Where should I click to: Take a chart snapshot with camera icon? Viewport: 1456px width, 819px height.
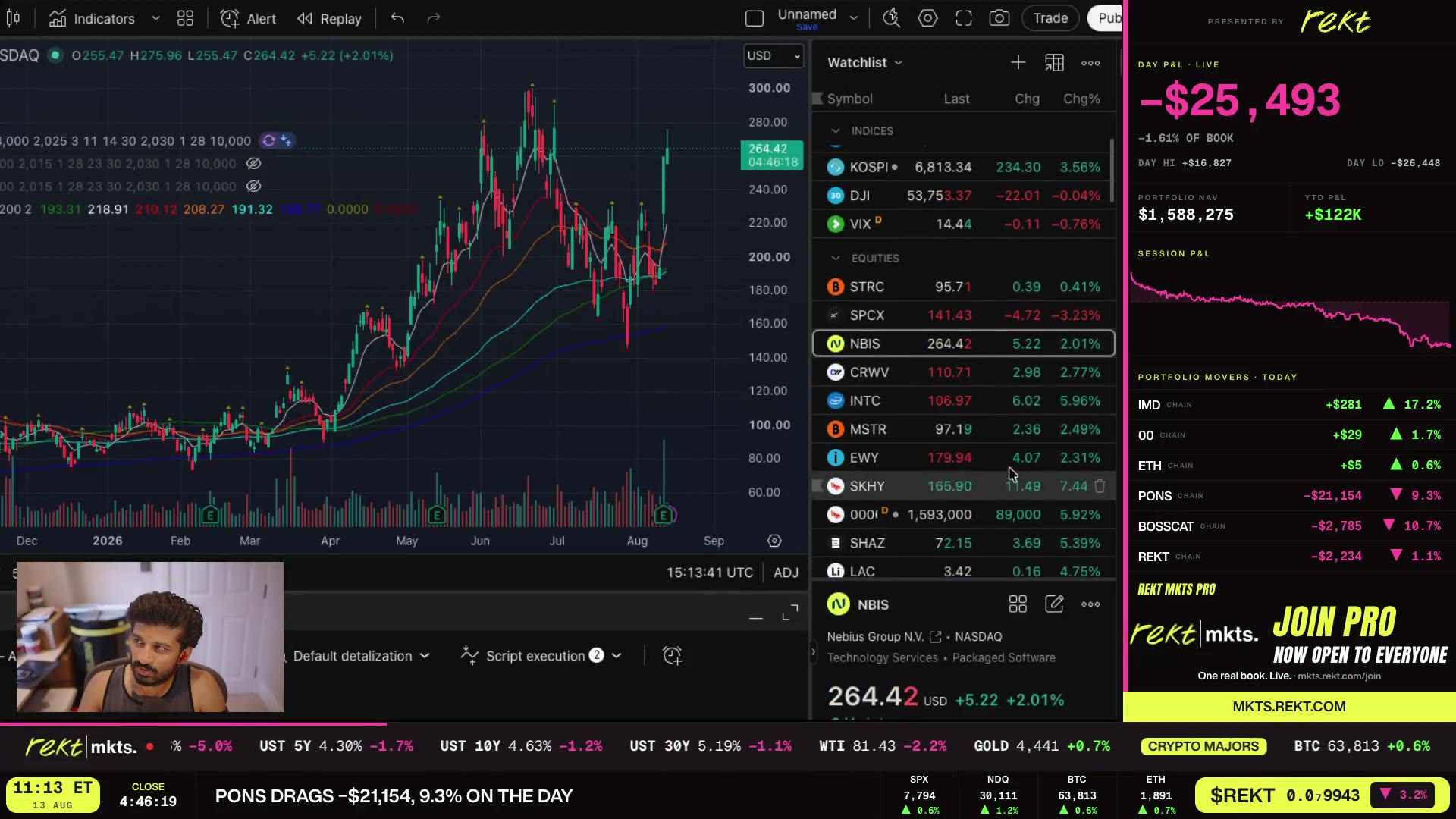[x=999, y=19]
